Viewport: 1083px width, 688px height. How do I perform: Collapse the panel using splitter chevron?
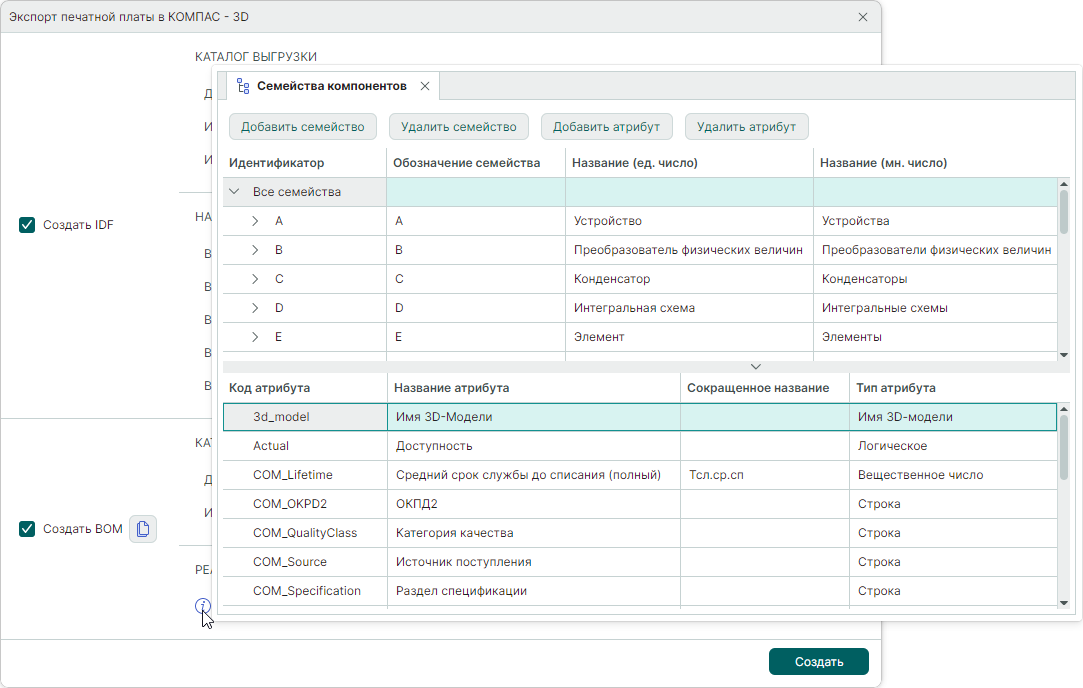(756, 367)
